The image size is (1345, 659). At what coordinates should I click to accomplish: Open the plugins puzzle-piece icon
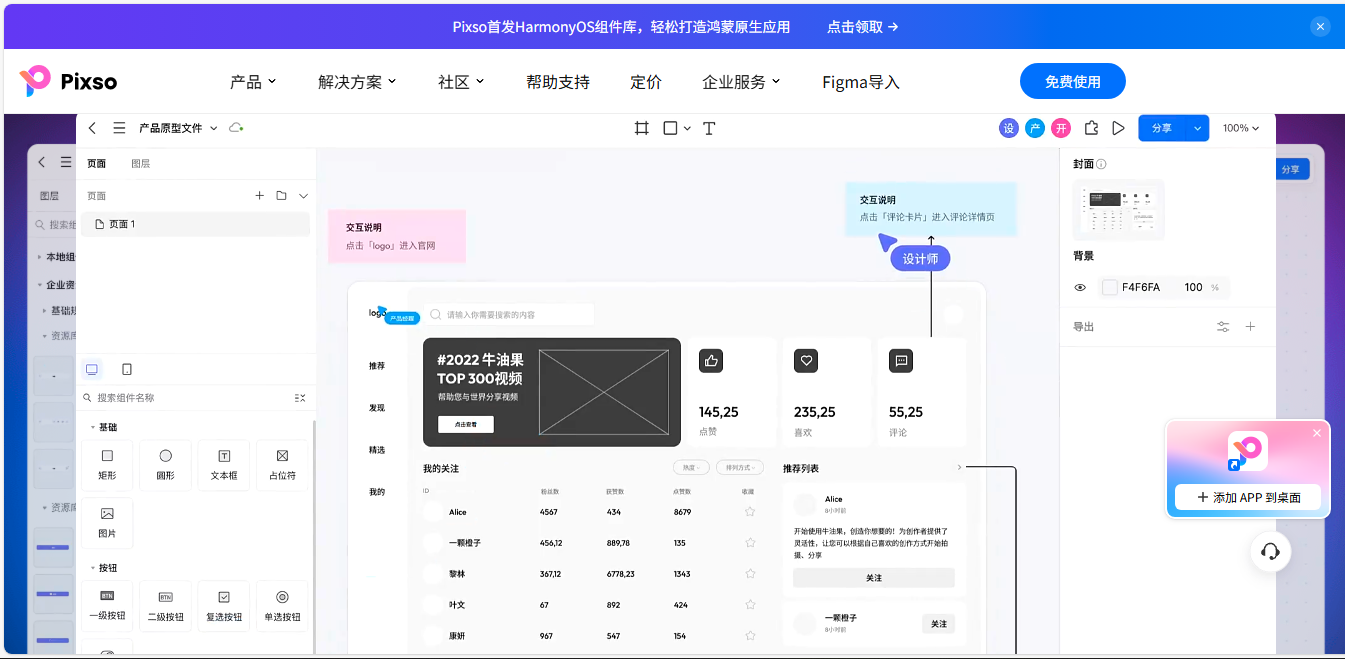(1091, 128)
